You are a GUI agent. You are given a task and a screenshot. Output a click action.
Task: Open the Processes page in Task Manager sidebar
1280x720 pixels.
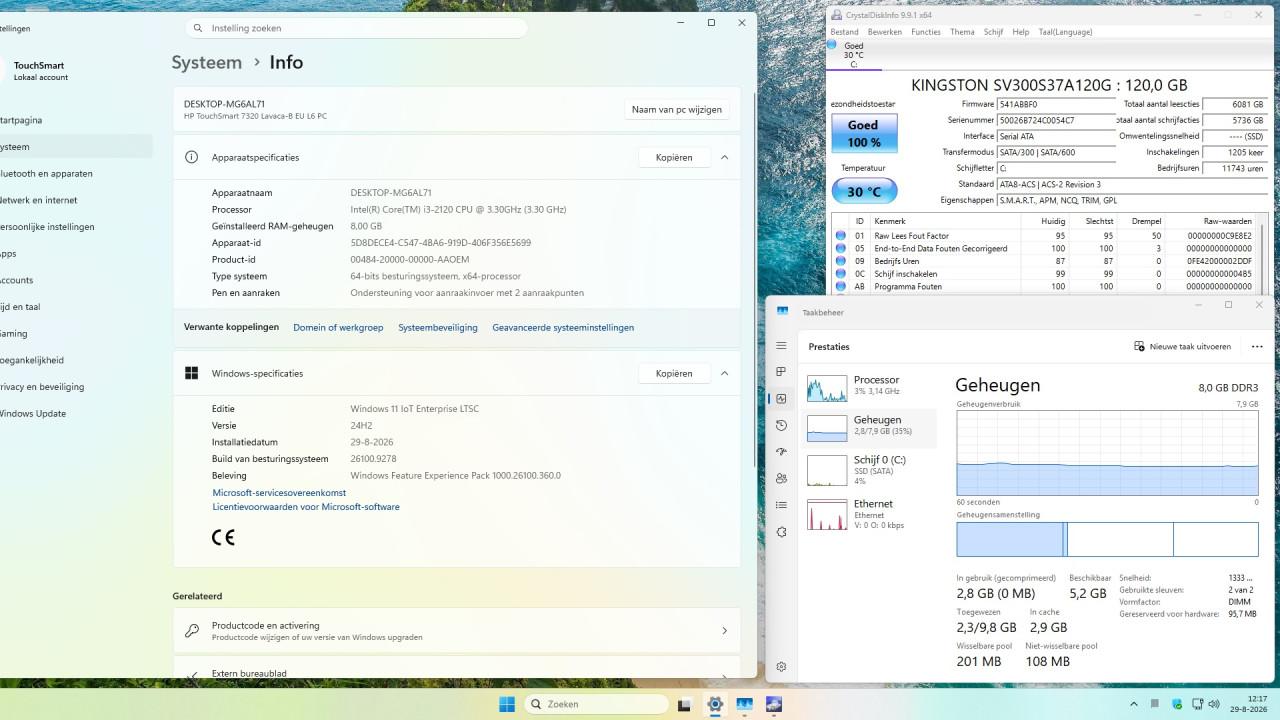tap(781, 372)
